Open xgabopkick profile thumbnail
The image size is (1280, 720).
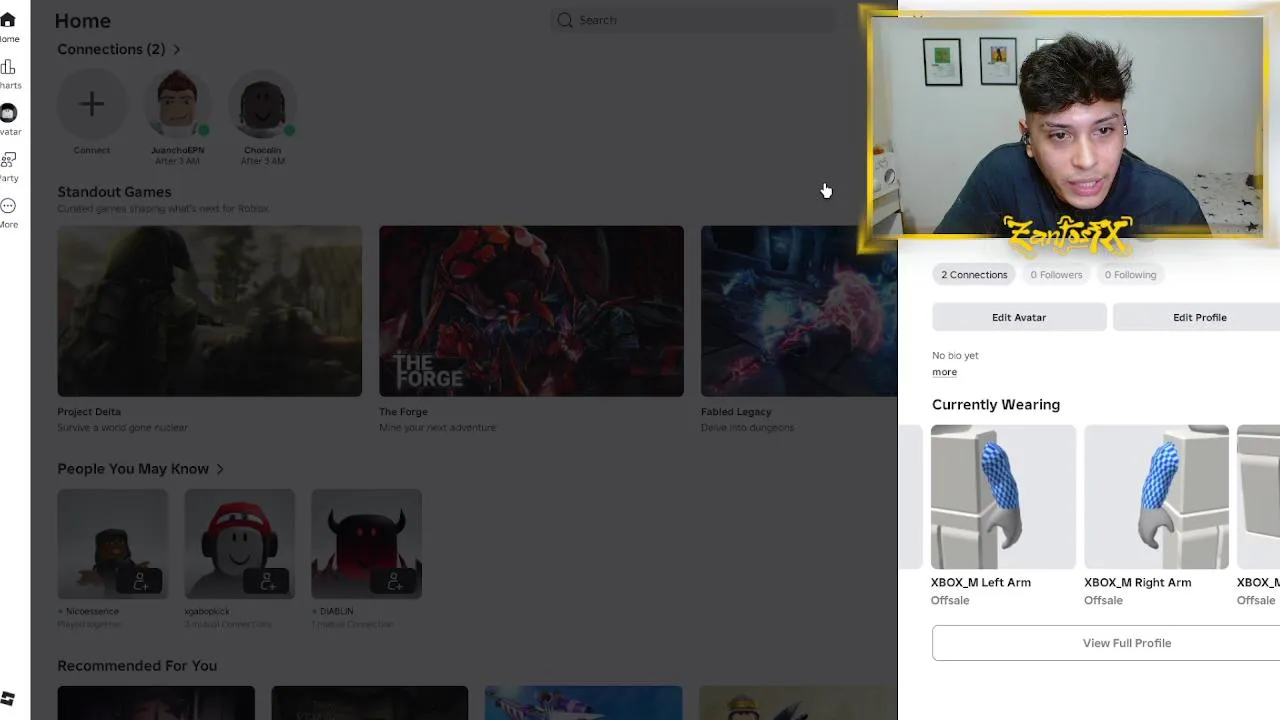[239, 544]
